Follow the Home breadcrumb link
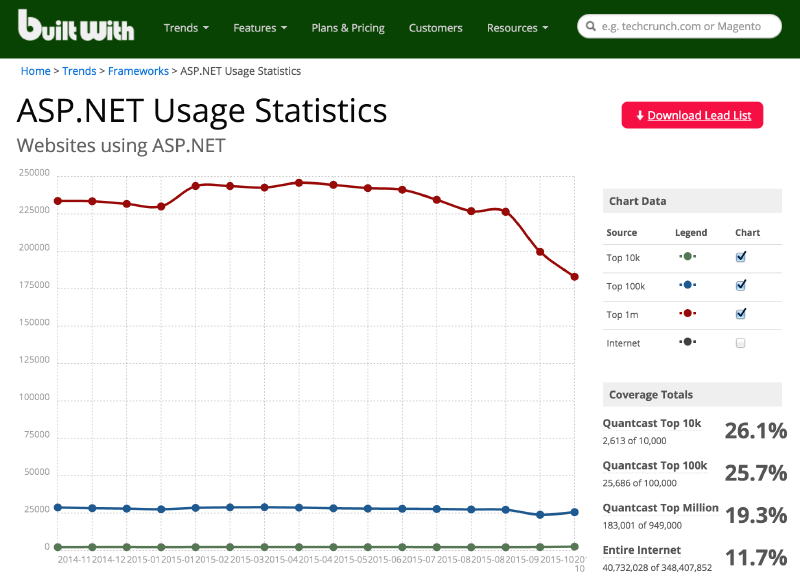 [36, 71]
